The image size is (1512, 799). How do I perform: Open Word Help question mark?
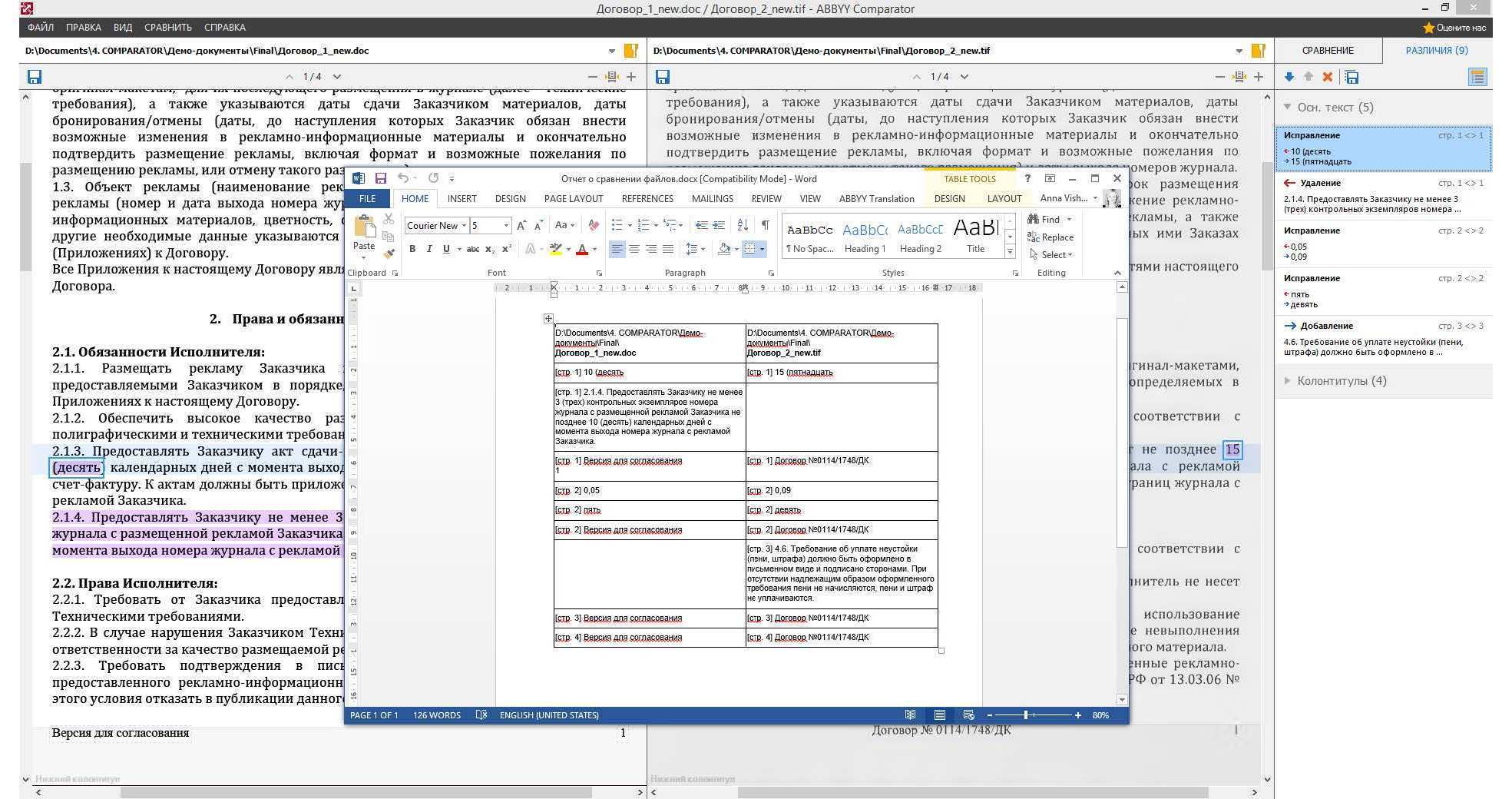pyautogui.click(x=1027, y=178)
